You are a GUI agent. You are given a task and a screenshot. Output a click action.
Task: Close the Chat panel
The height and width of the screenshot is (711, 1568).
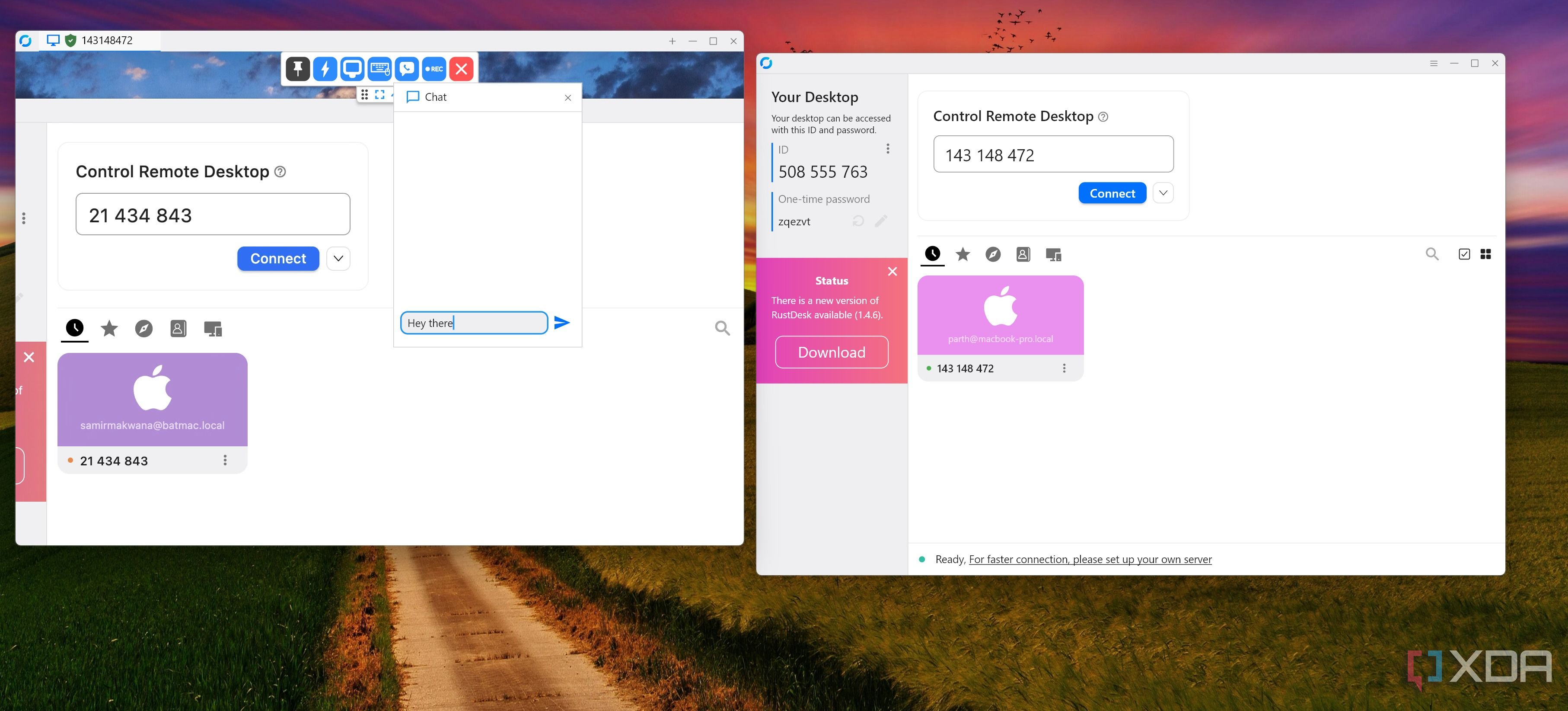coord(568,97)
